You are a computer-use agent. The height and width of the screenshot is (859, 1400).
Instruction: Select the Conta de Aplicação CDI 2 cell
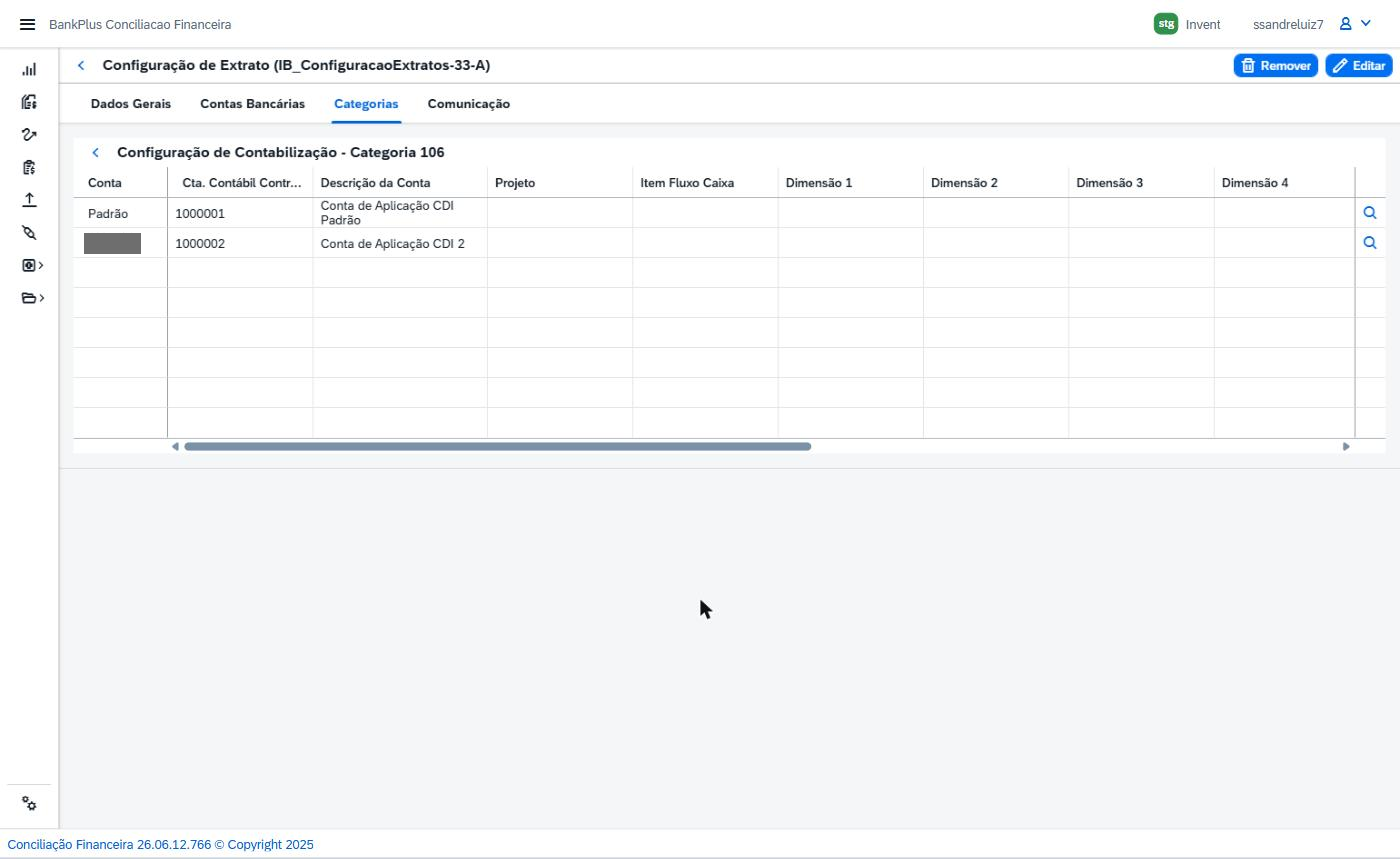400,243
